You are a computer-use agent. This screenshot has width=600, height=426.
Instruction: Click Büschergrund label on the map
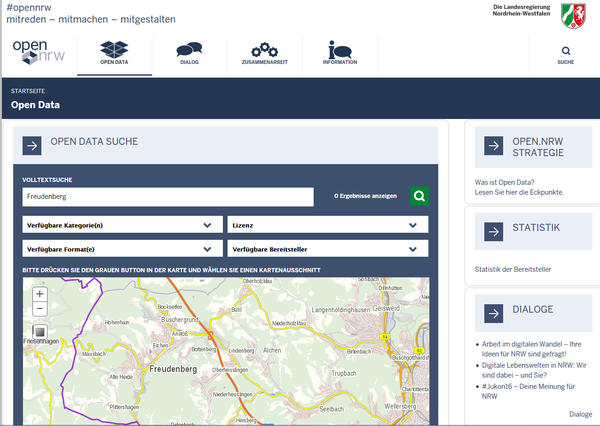coord(179,320)
